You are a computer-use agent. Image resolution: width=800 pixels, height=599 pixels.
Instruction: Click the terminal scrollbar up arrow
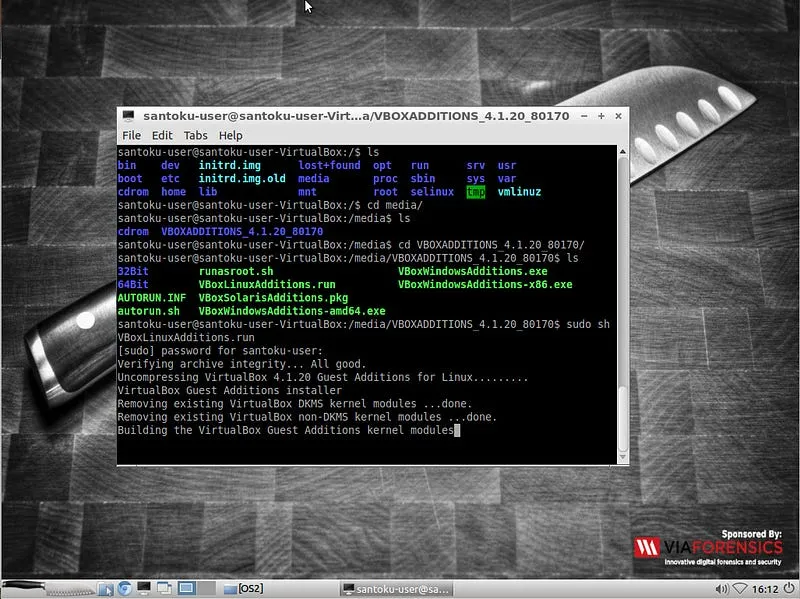(622, 152)
